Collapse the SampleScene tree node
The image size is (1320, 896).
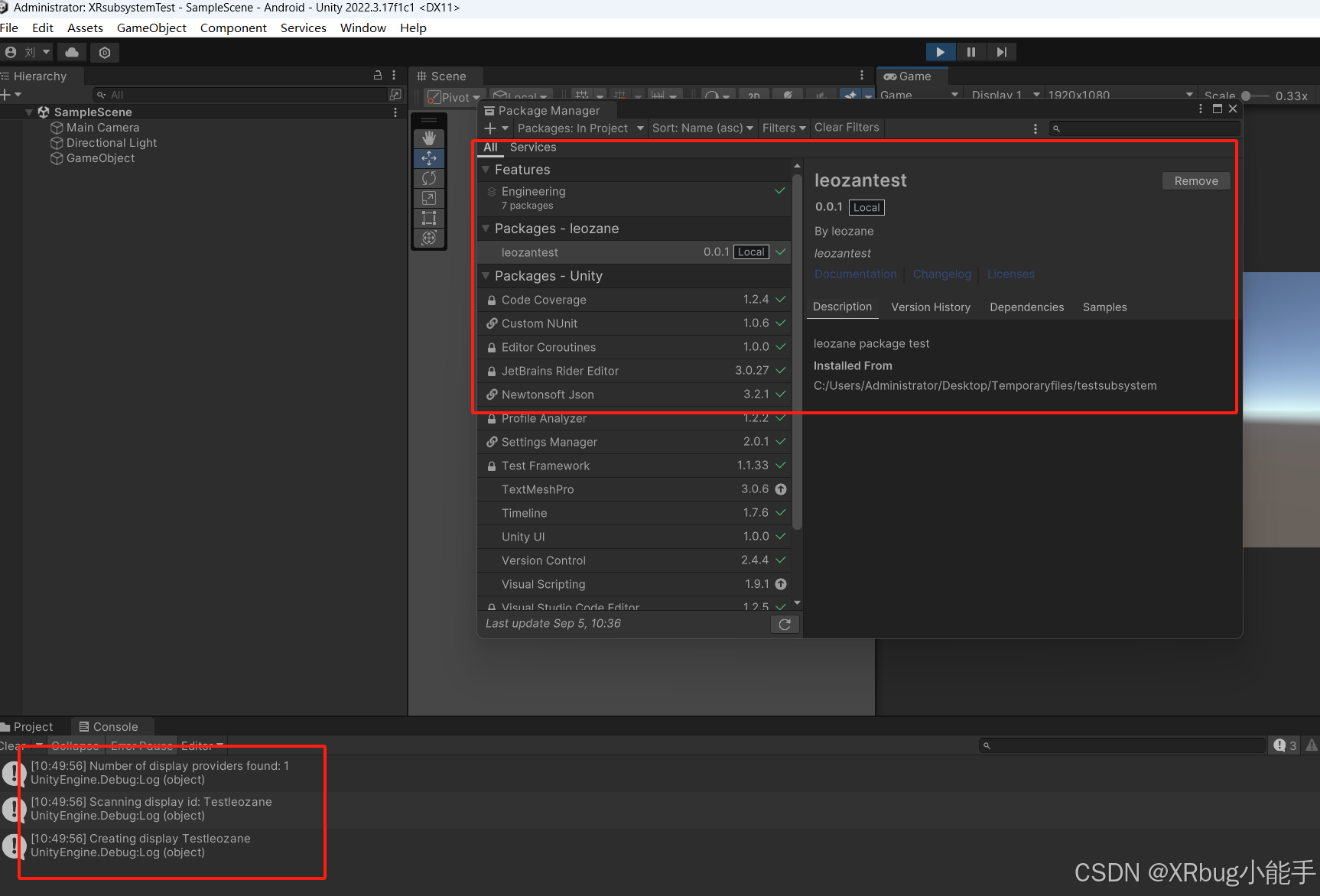[x=29, y=112]
